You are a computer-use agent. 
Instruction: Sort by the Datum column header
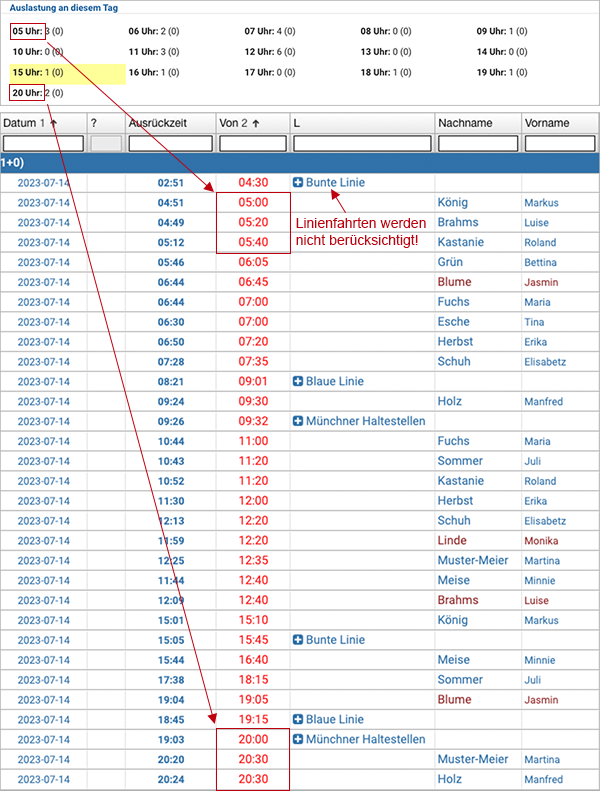click(x=43, y=123)
